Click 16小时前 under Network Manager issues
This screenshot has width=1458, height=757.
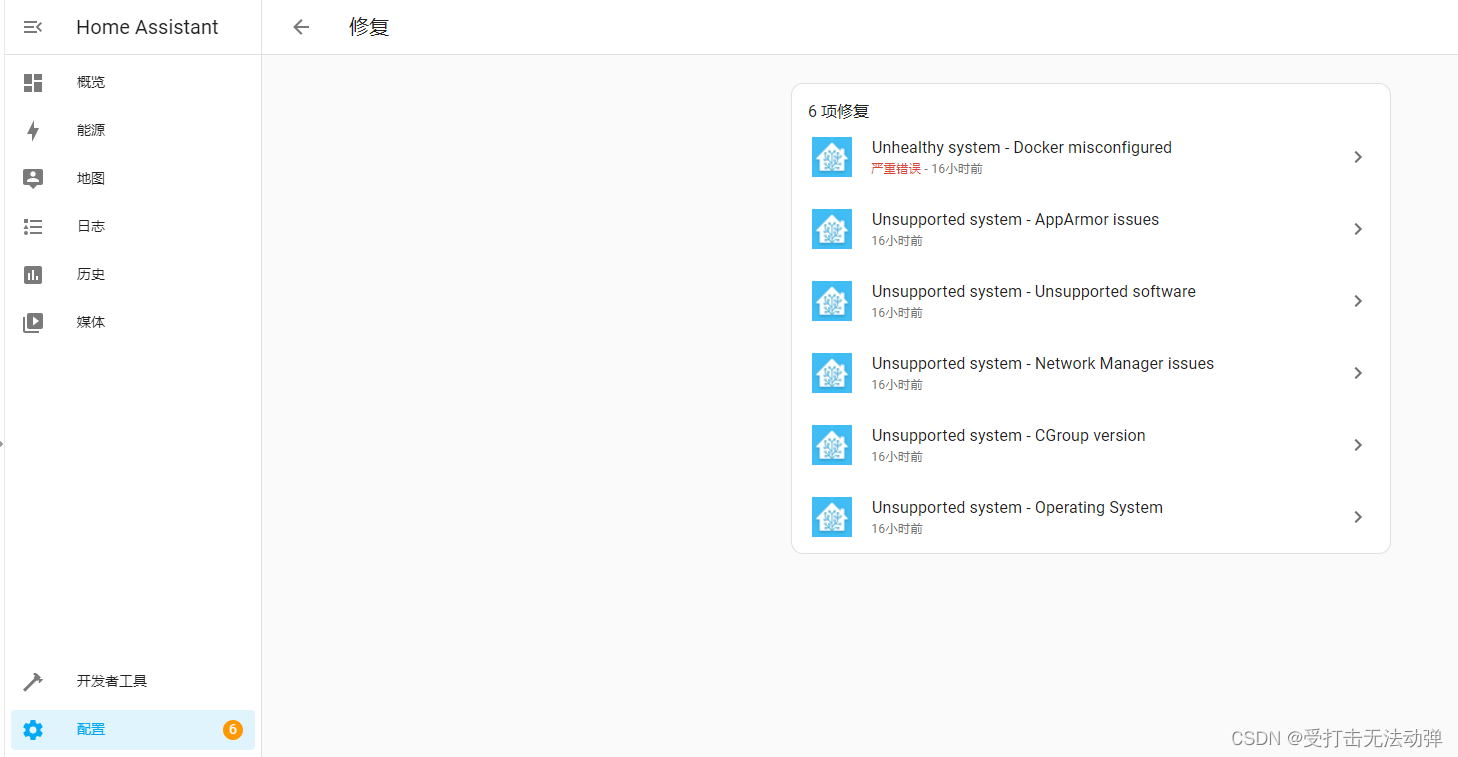pyautogui.click(x=897, y=385)
